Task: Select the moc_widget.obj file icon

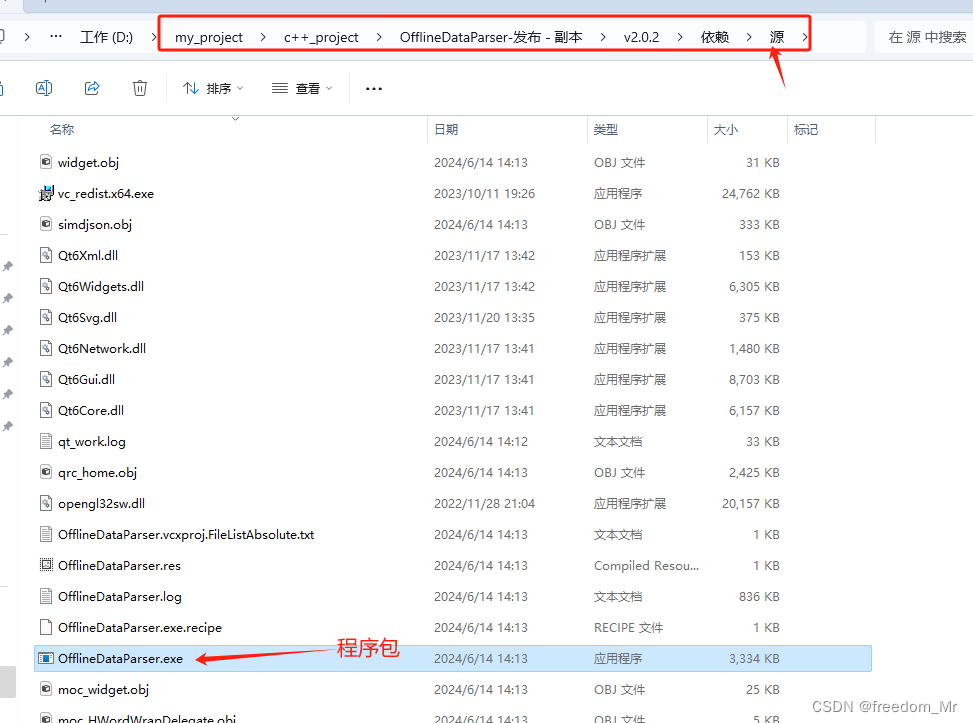Action: coord(46,689)
